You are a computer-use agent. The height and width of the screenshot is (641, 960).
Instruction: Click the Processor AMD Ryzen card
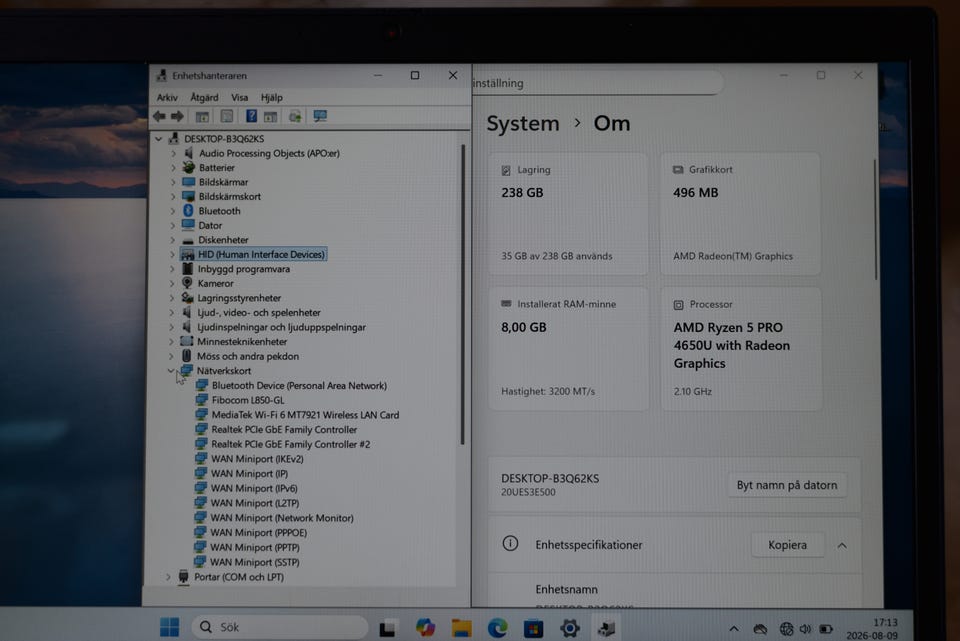point(741,348)
